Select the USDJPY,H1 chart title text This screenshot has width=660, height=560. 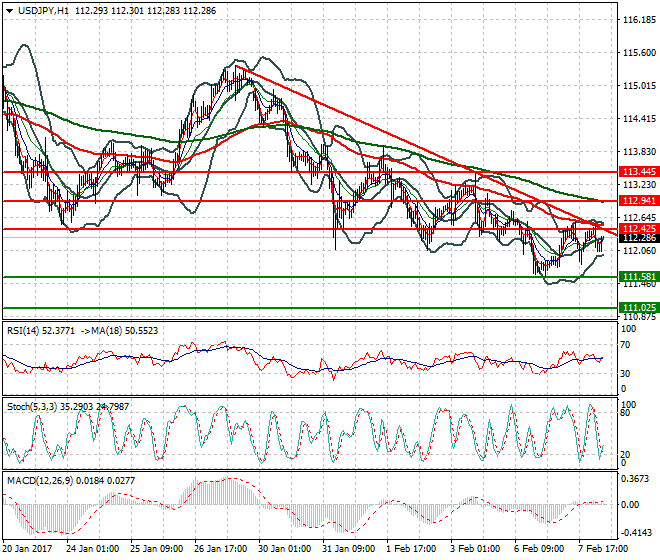click(x=43, y=11)
